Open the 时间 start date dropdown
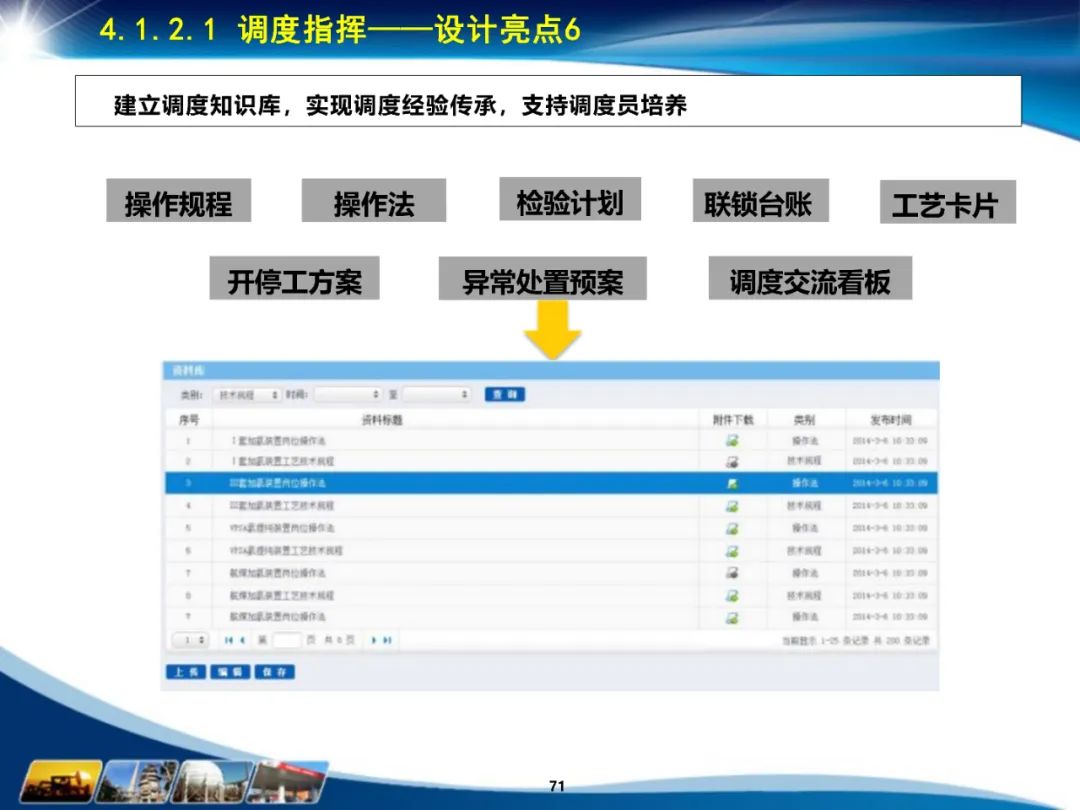 (348, 395)
